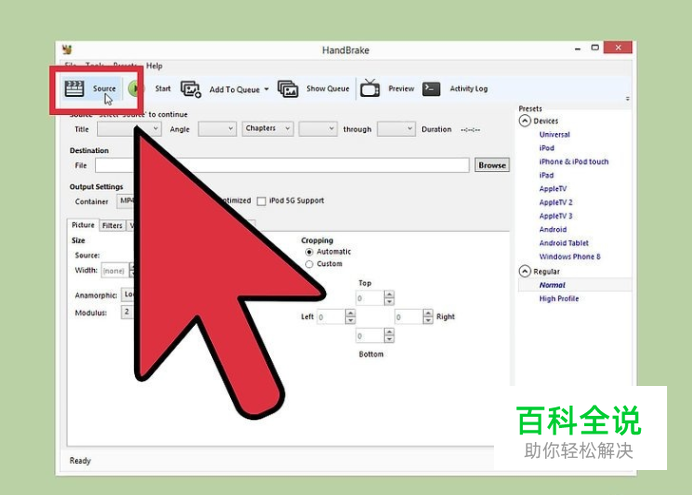Select the iPad preset
Viewport: 692px width, 495px height.
(546, 175)
